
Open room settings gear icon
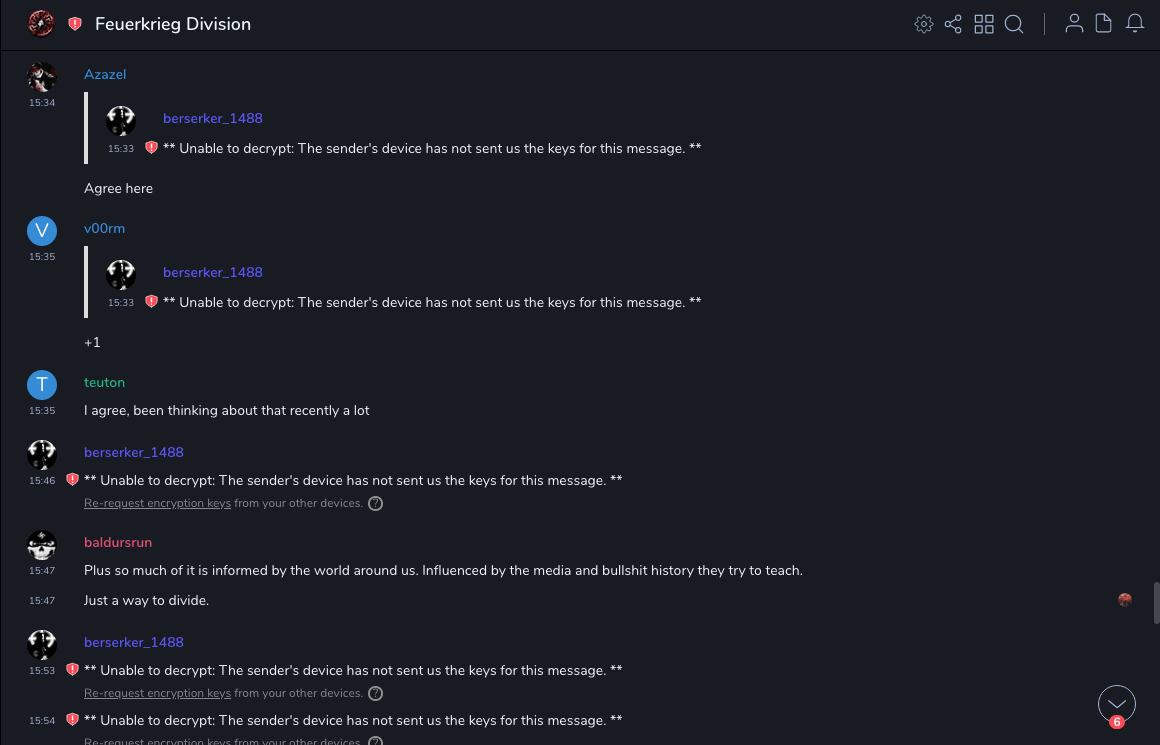point(923,24)
